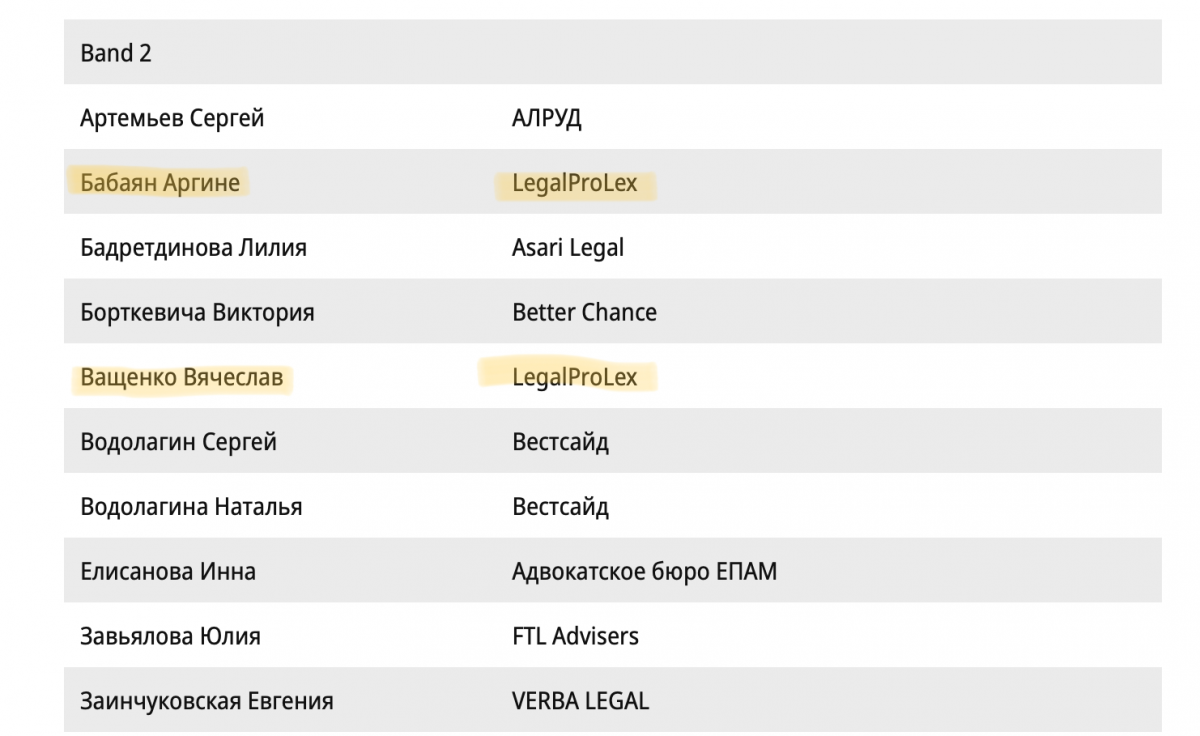Viewport: 1200px width, 736px height.
Task: Select the name Бадретдинова Лилия
Action: pos(193,248)
